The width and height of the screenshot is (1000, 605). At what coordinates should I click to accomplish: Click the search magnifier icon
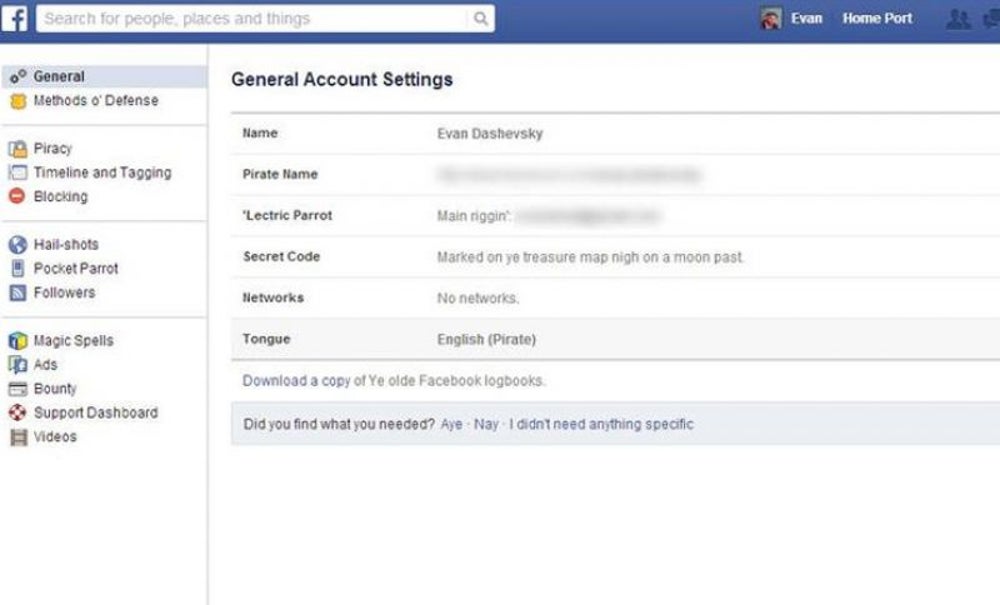click(481, 18)
